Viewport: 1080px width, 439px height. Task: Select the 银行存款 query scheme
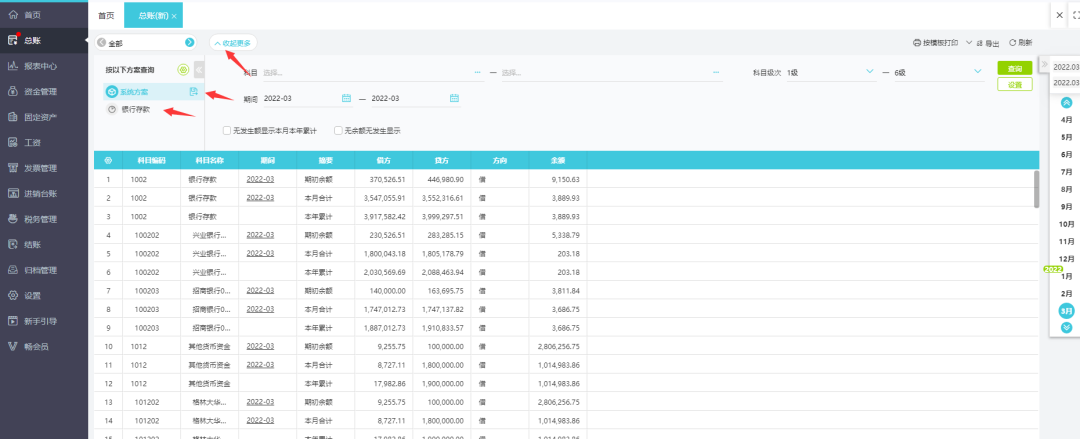pyautogui.click(x=135, y=110)
